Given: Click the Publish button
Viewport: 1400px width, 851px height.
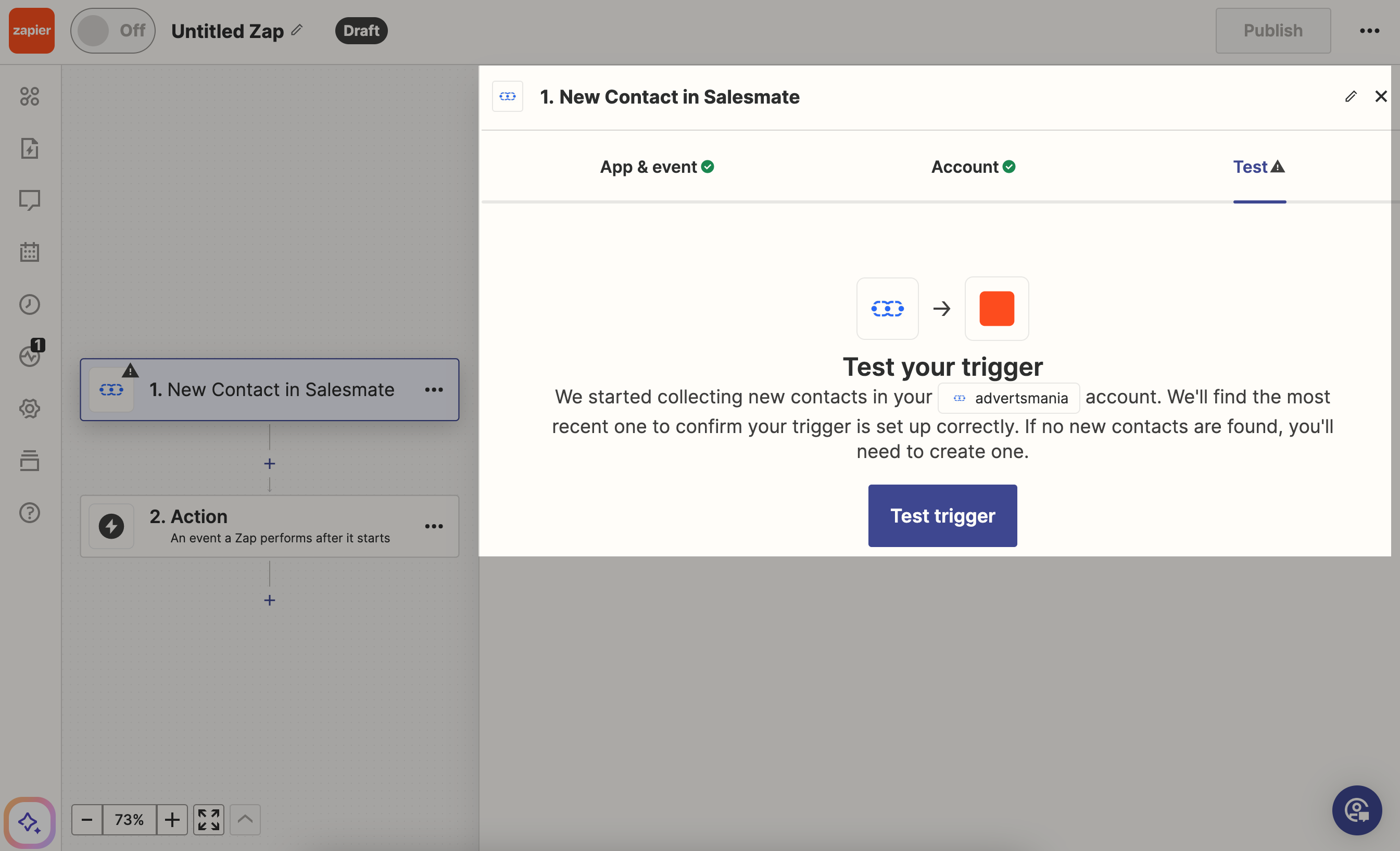Looking at the screenshot, I should tap(1272, 31).
